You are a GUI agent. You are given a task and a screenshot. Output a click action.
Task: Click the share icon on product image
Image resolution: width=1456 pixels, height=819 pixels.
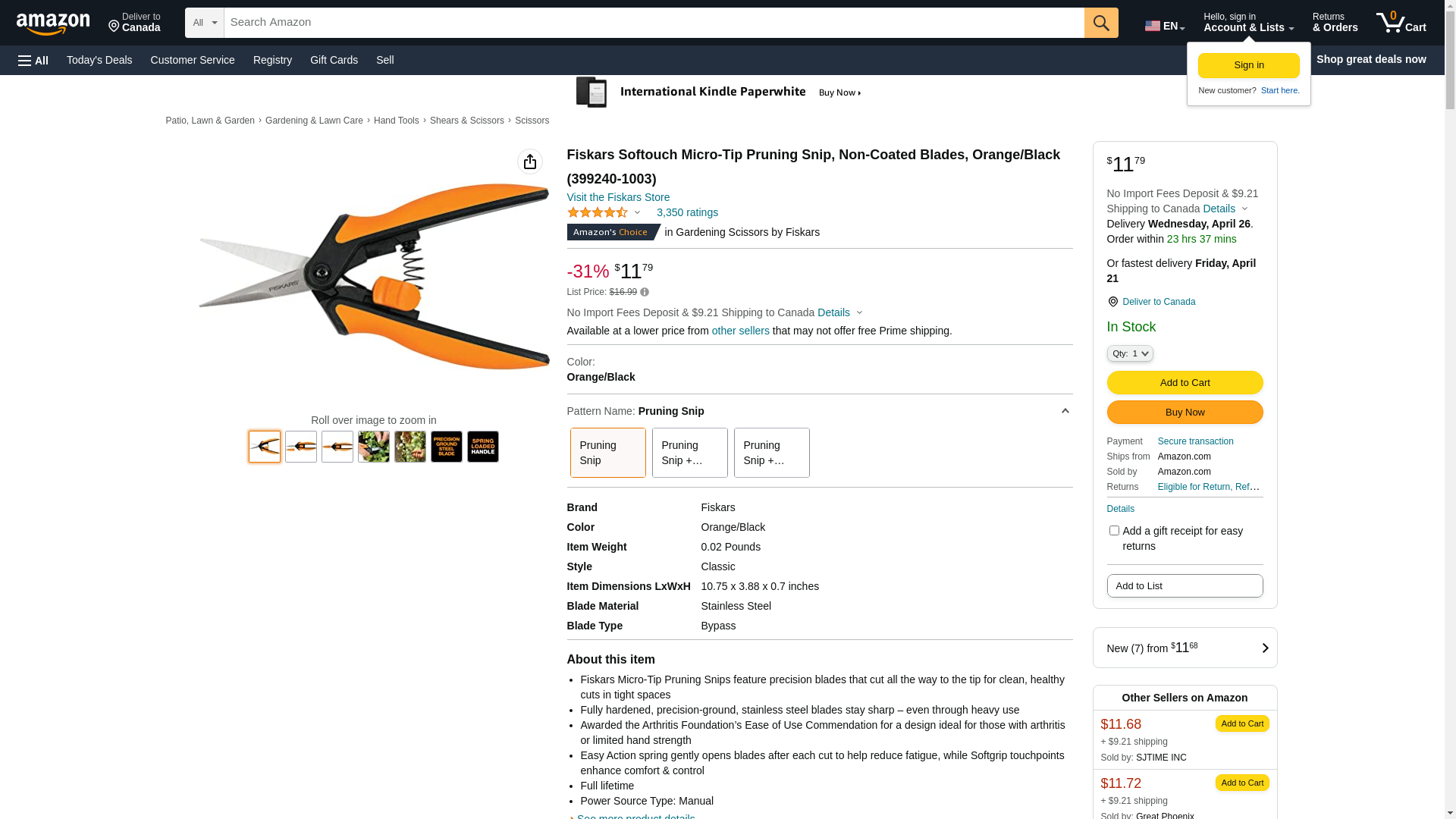pos(529,162)
